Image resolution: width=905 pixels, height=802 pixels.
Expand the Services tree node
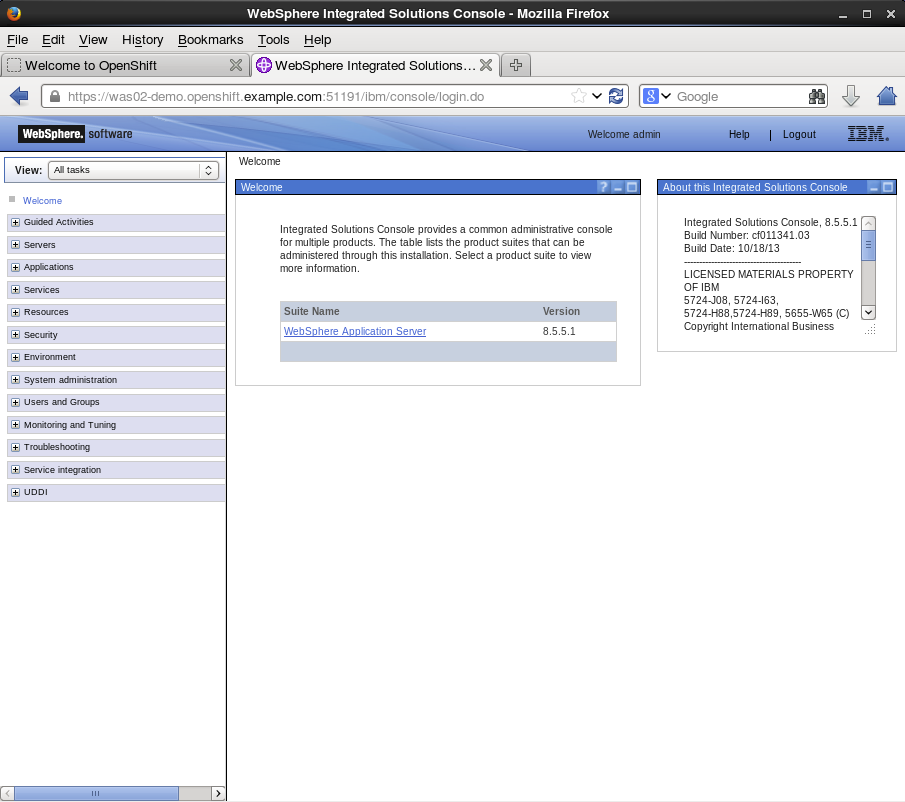[x=16, y=290]
